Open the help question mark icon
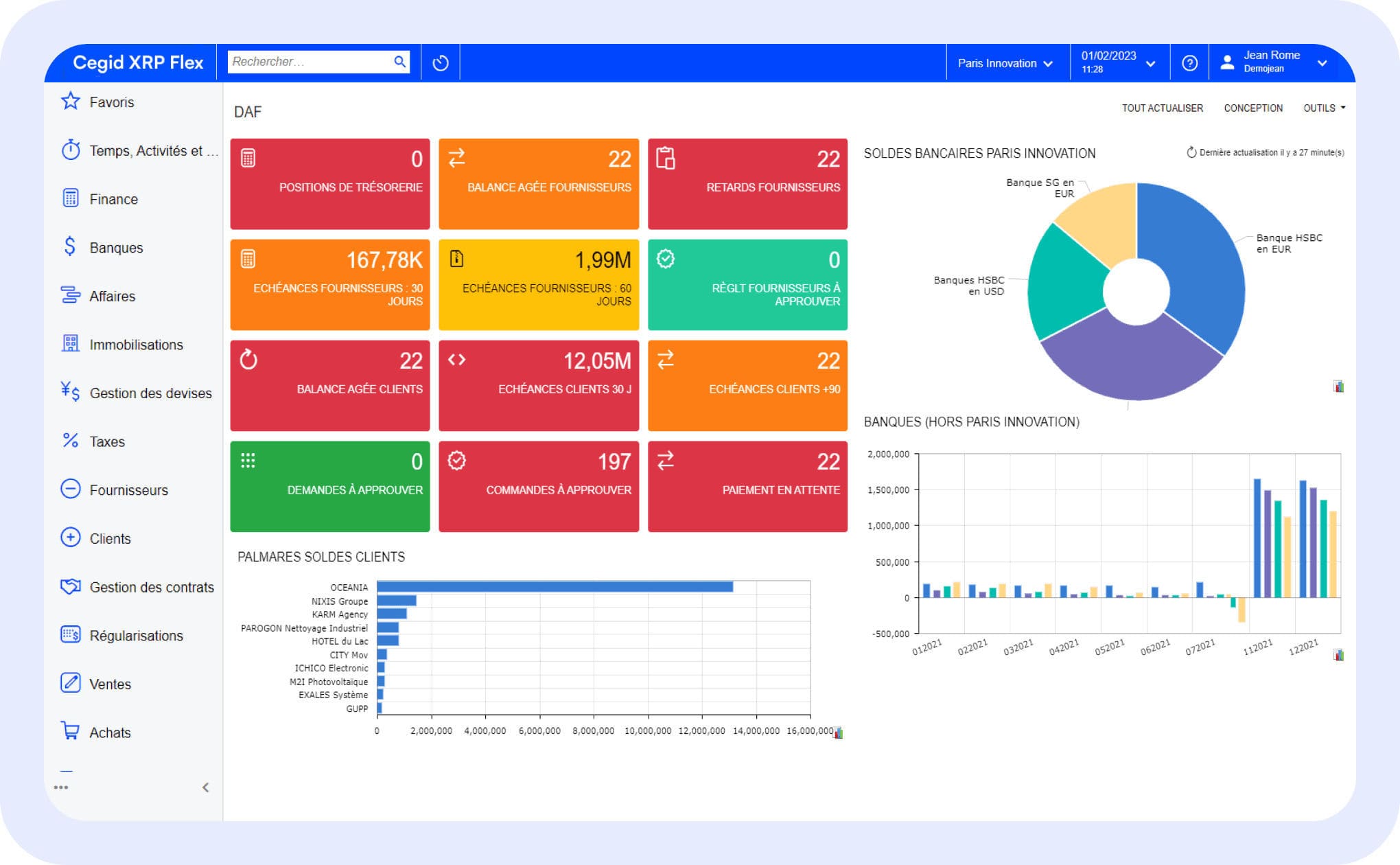 point(1190,62)
